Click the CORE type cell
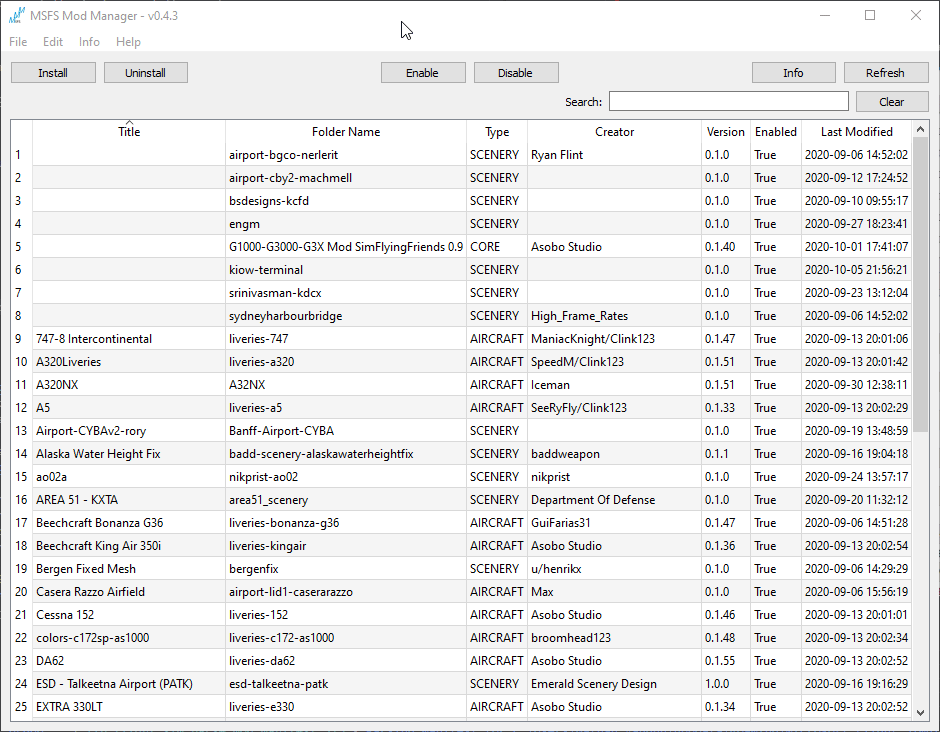Viewport: 940px width, 732px height. (497, 246)
